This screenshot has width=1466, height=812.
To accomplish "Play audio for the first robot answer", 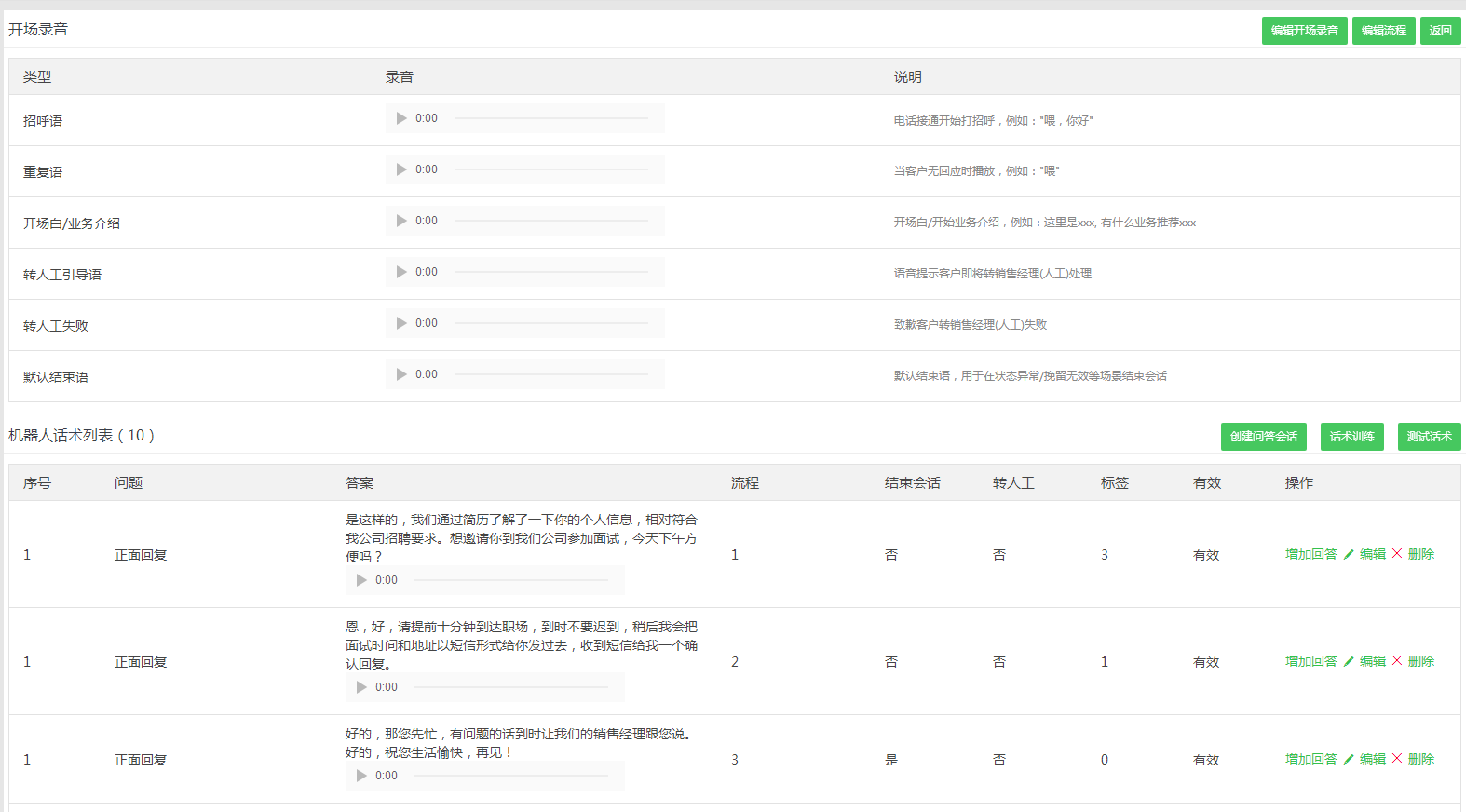I will pos(361,580).
